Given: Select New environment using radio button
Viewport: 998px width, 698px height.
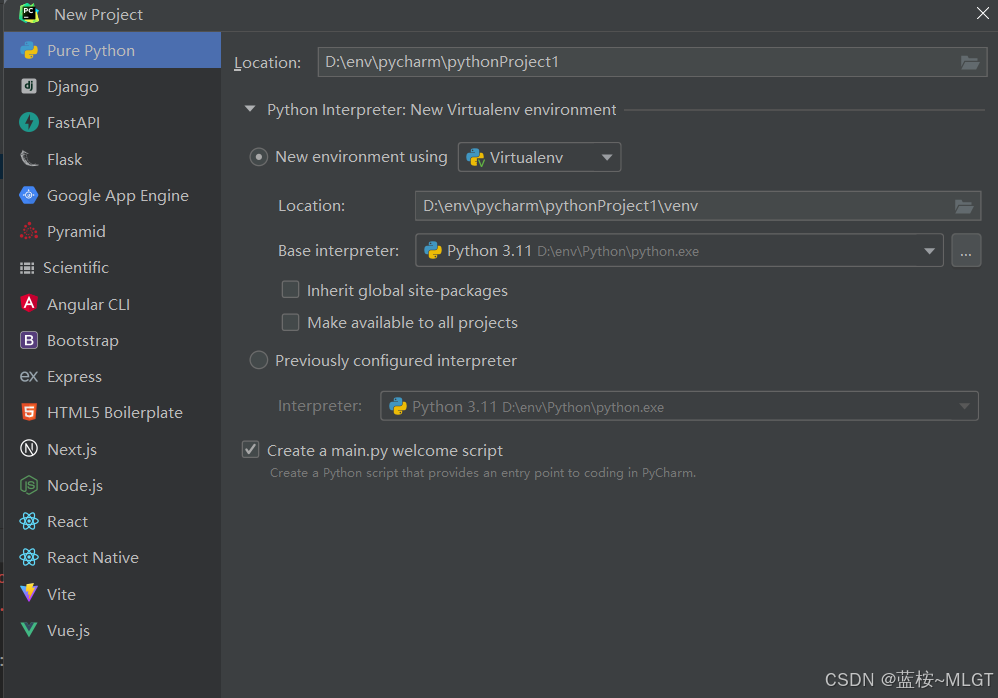Looking at the screenshot, I should tap(258, 157).
